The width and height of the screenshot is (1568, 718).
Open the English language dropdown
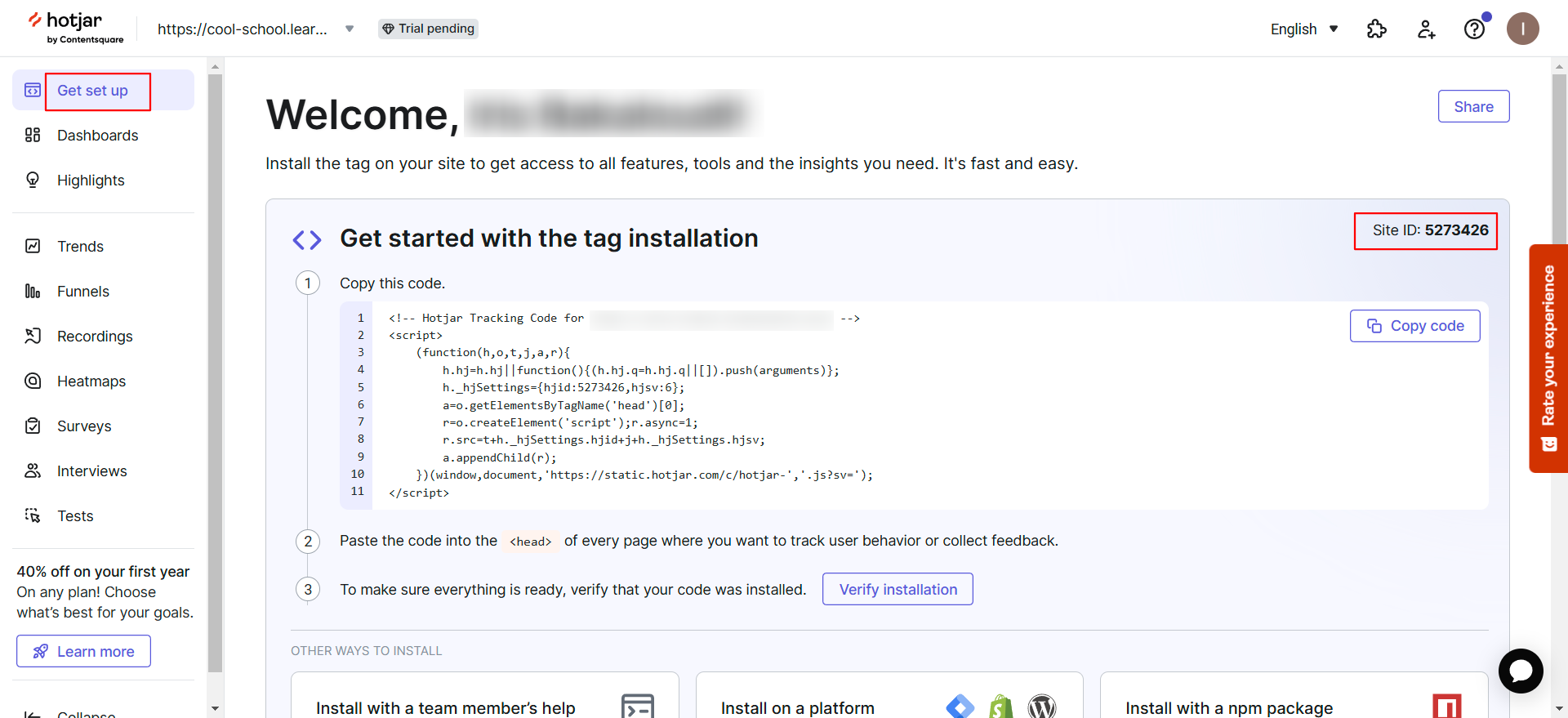(1304, 29)
